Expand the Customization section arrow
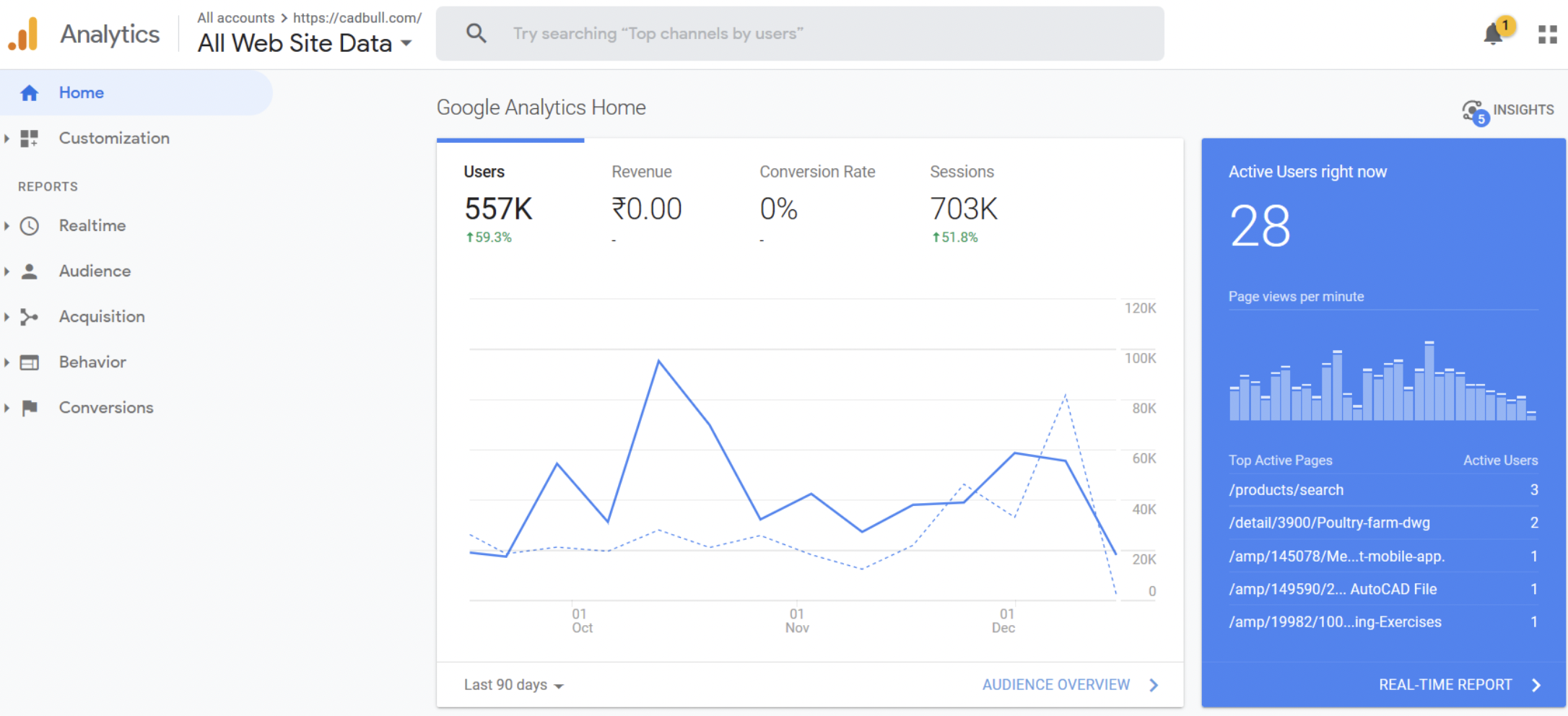 point(6,139)
